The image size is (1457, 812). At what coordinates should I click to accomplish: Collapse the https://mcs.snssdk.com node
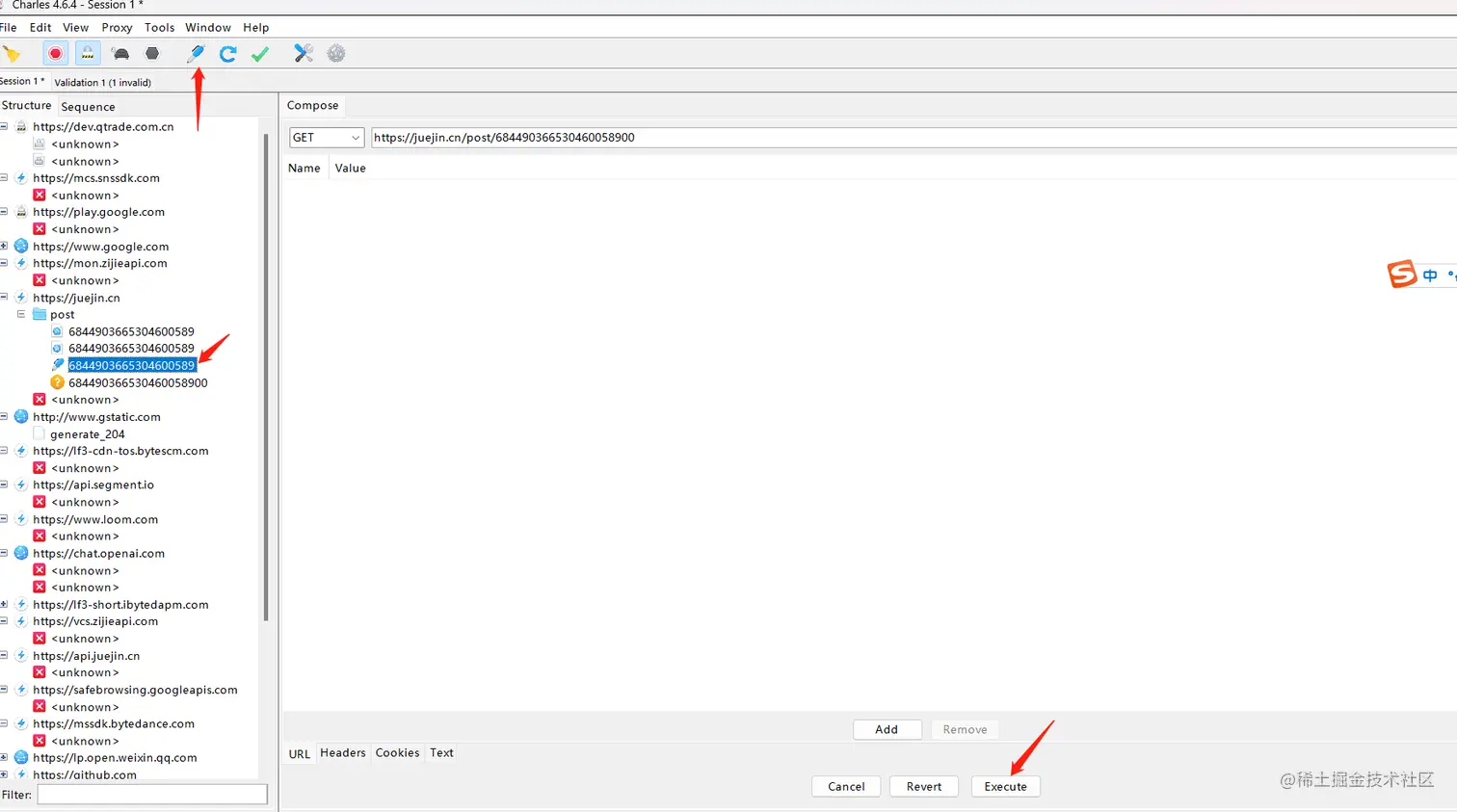(4, 177)
